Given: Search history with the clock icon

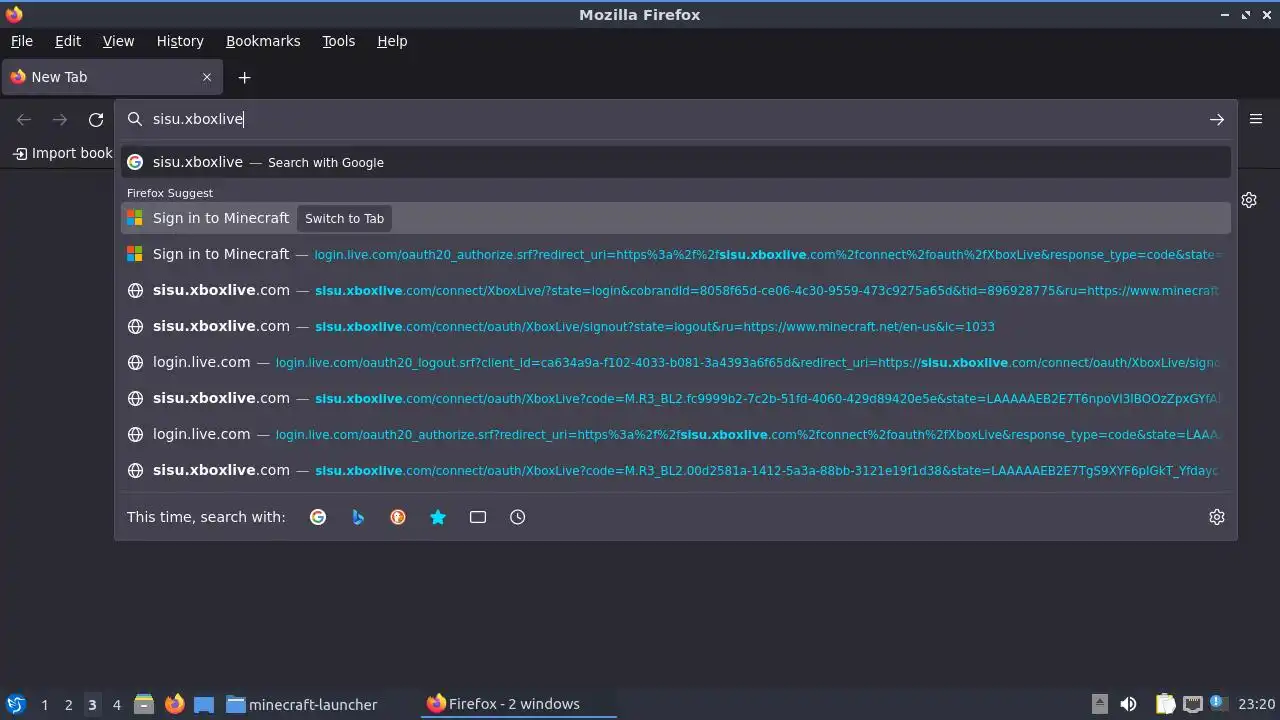Looking at the screenshot, I should click(518, 517).
